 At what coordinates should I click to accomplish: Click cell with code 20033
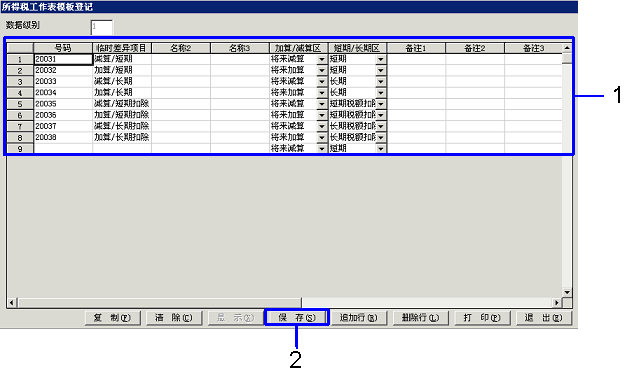[x=63, y=82]
